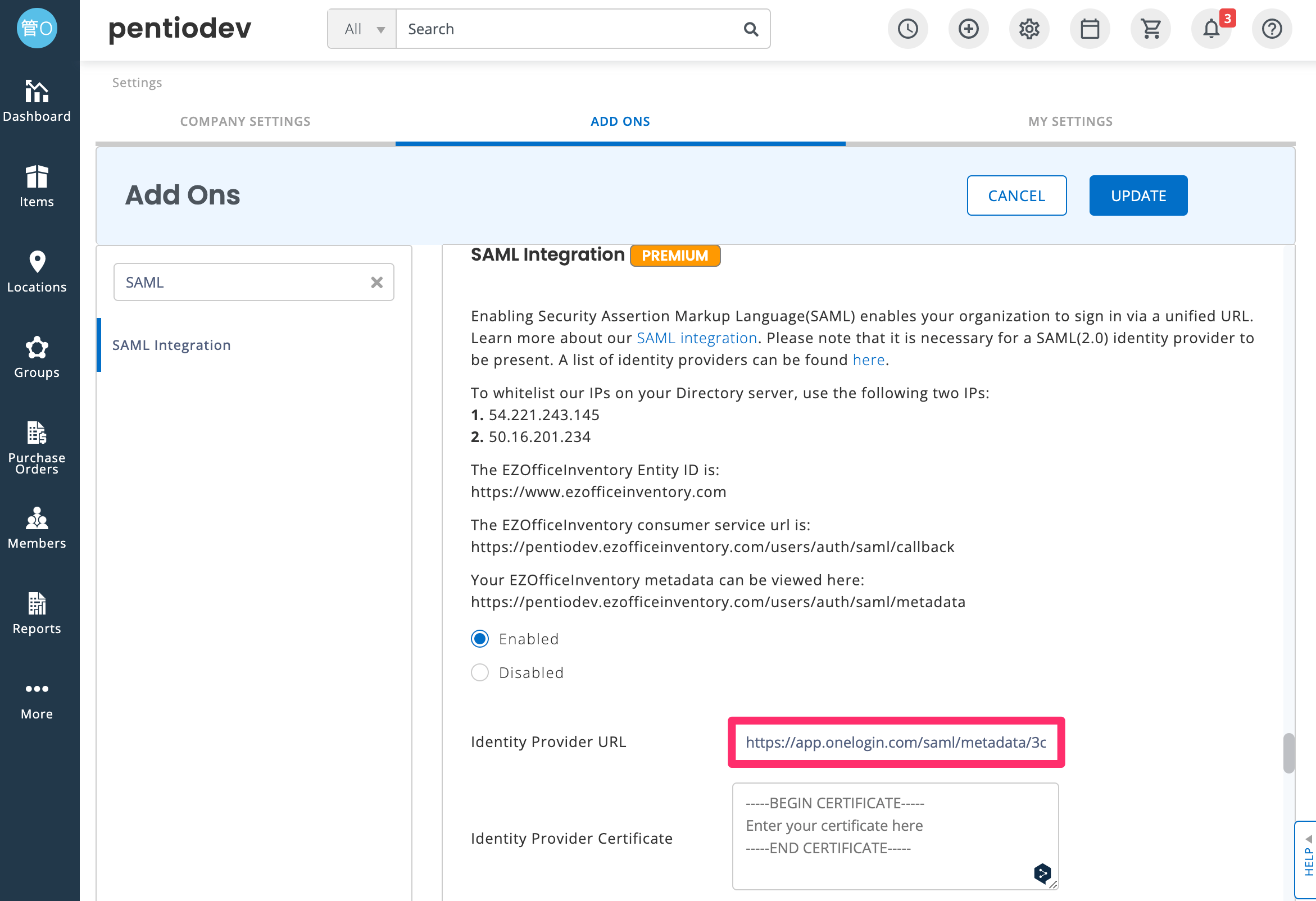Open the SAML integration link

point(697,338)
